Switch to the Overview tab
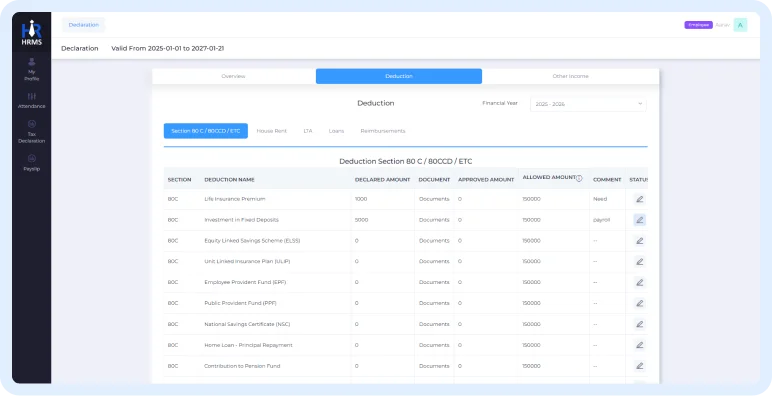Image resolution: width=772 pixels, height=396 pixels. (x=233, y=76)
